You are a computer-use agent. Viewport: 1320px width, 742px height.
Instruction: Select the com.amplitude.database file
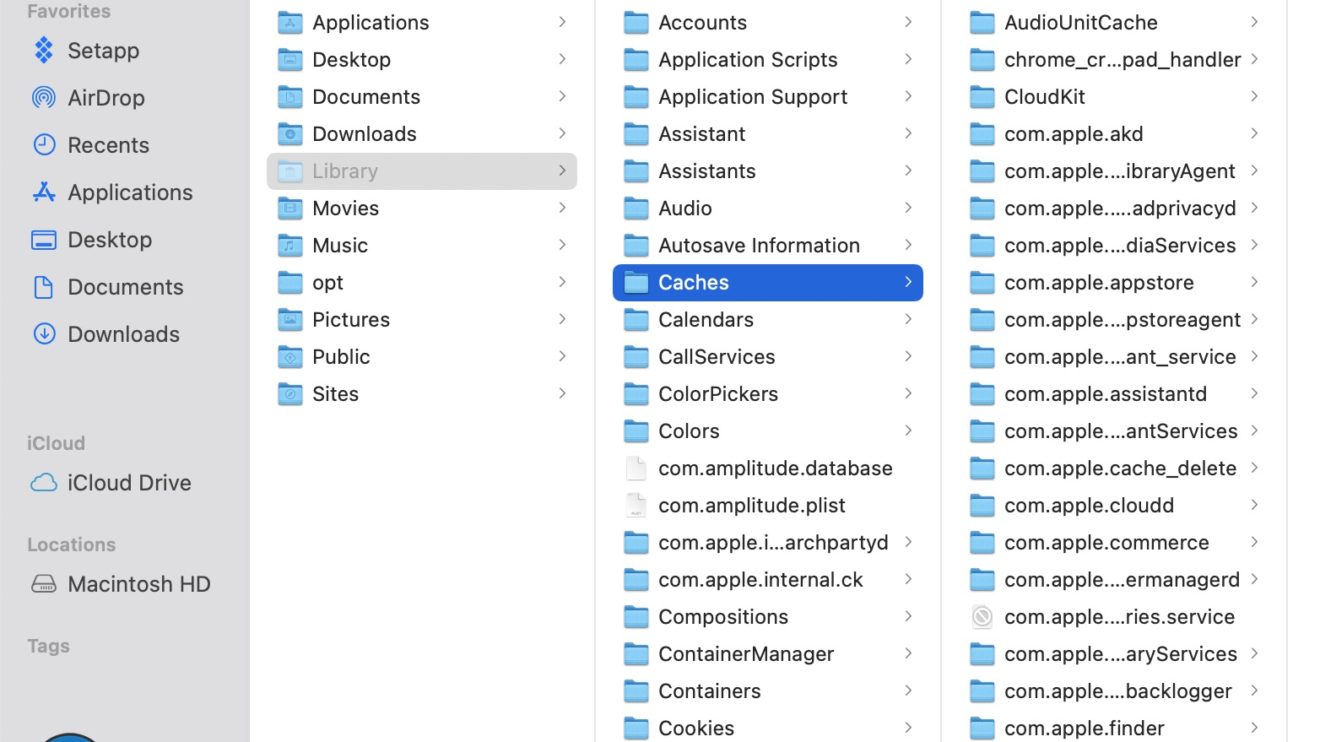coord(774,468)
